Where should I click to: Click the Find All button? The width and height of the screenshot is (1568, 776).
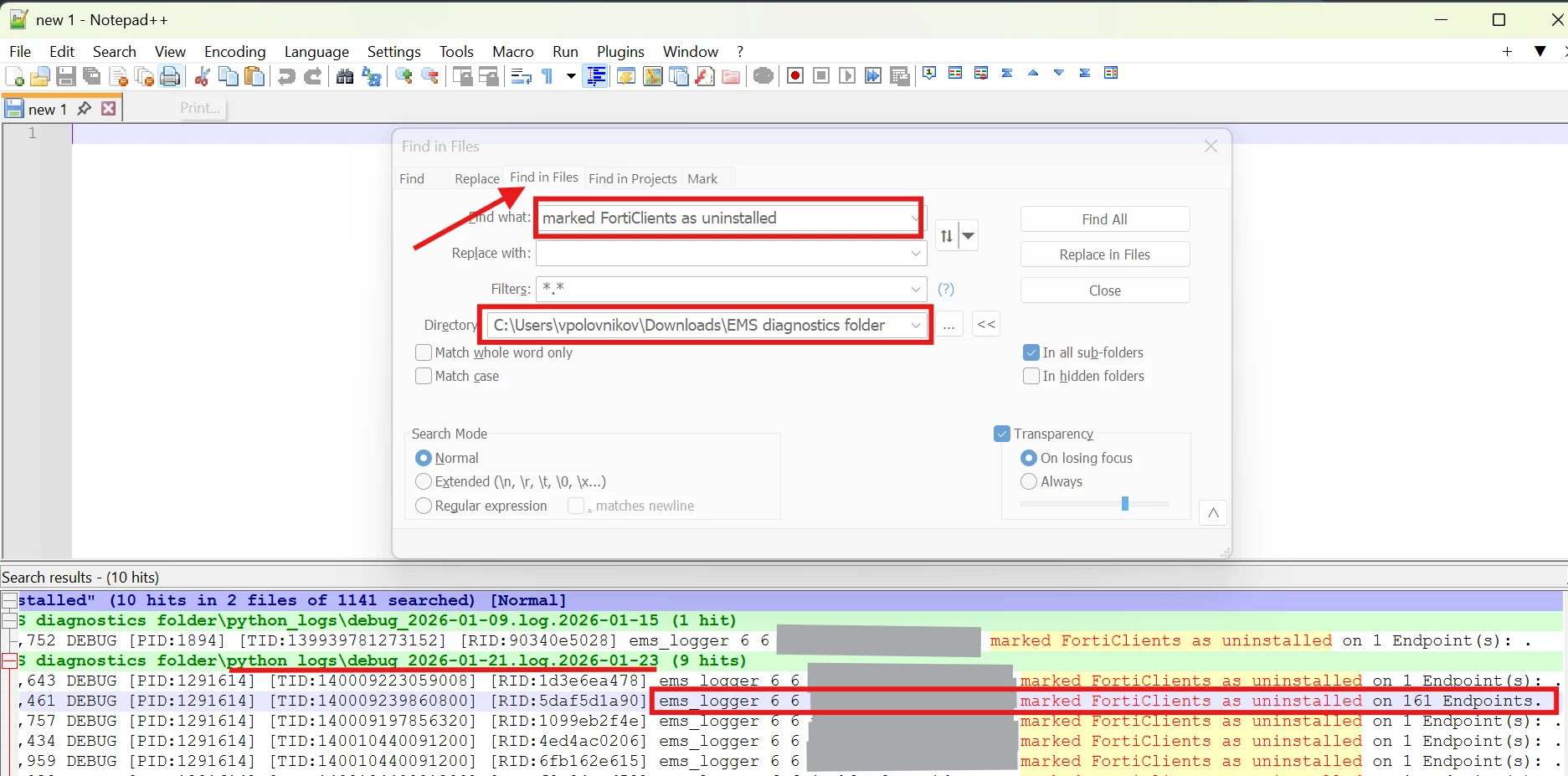click(x=1105, y=219)
